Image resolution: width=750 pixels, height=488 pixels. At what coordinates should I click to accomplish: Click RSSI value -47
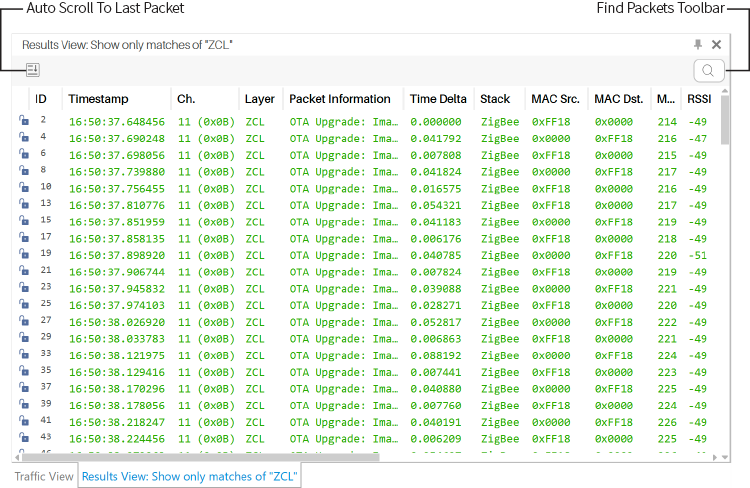click(697, 139)
